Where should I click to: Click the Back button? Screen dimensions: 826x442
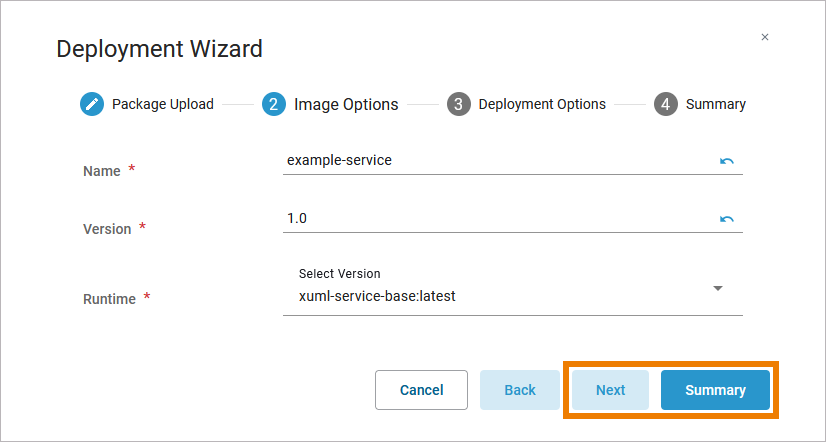coord(520,390)
